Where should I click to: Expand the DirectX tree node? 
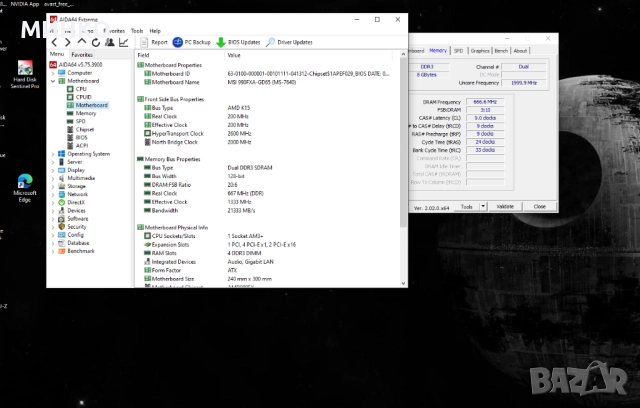click(53, 203)
